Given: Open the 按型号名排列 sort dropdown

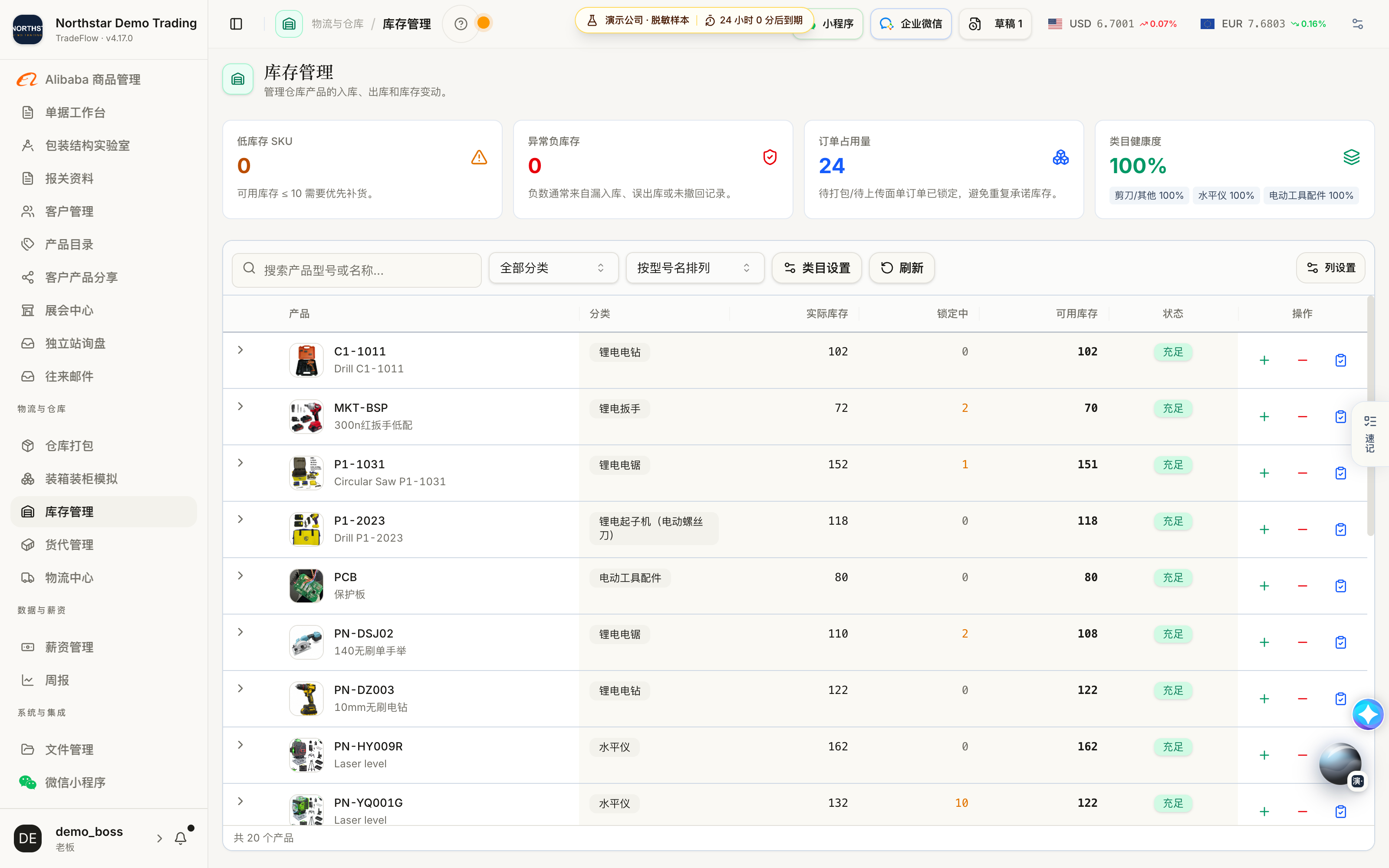Looking at the screenshot, I should click(694, 268).
